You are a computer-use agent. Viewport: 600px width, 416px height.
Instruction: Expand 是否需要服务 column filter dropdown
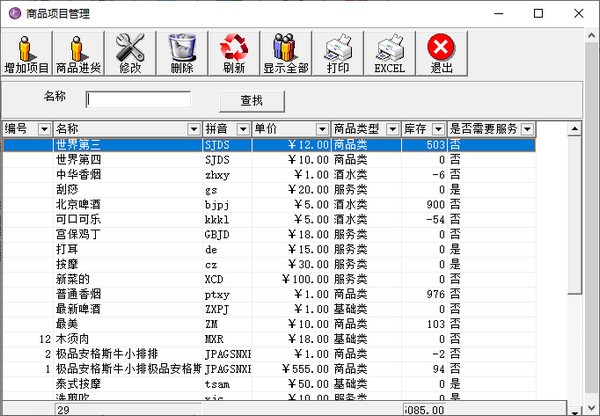[x=527, y=129]
